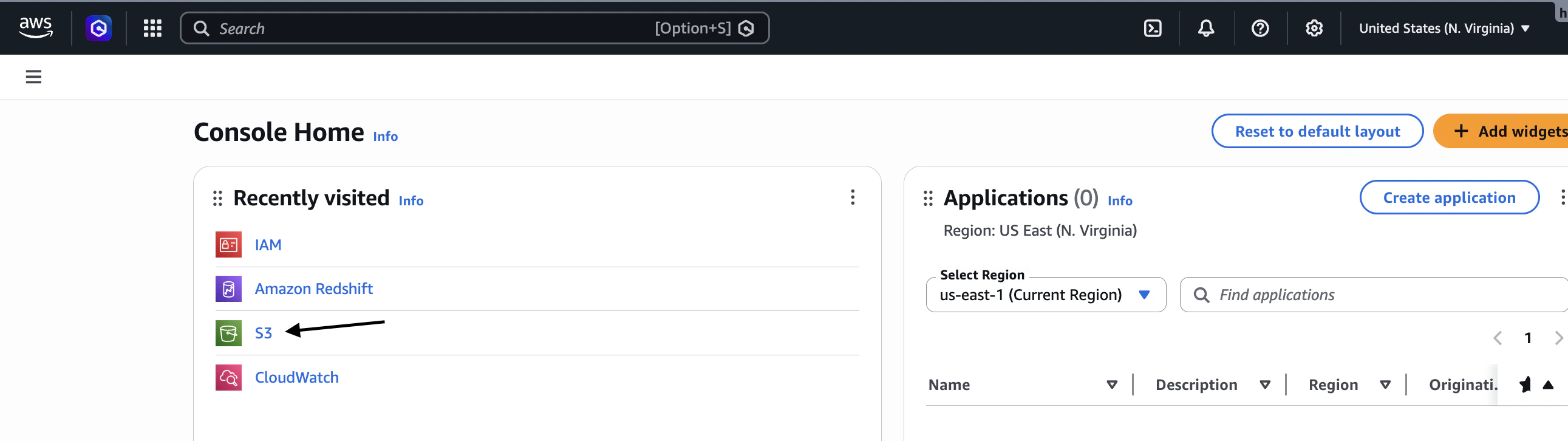
Task: Click the S3 bucket icon
Action: coord(228,333)
